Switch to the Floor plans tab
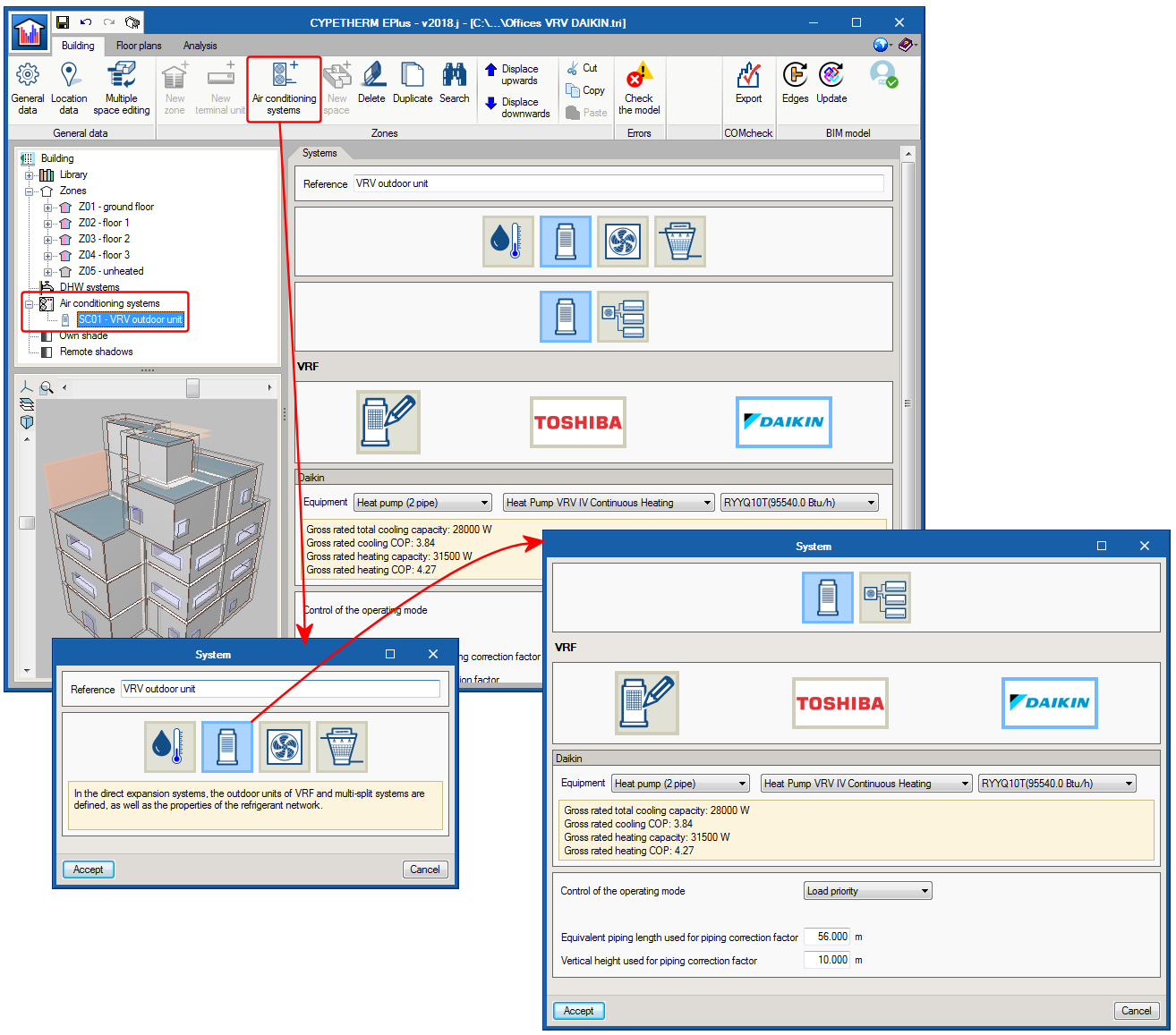This screenshot has height=1035, width=1176. (x=139, y=46)
